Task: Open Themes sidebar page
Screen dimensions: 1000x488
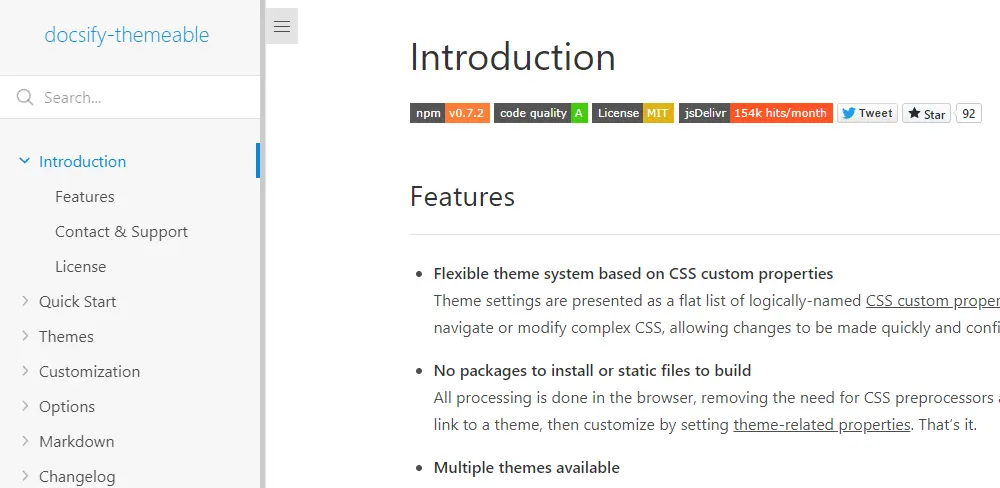Action: [66, 336]
